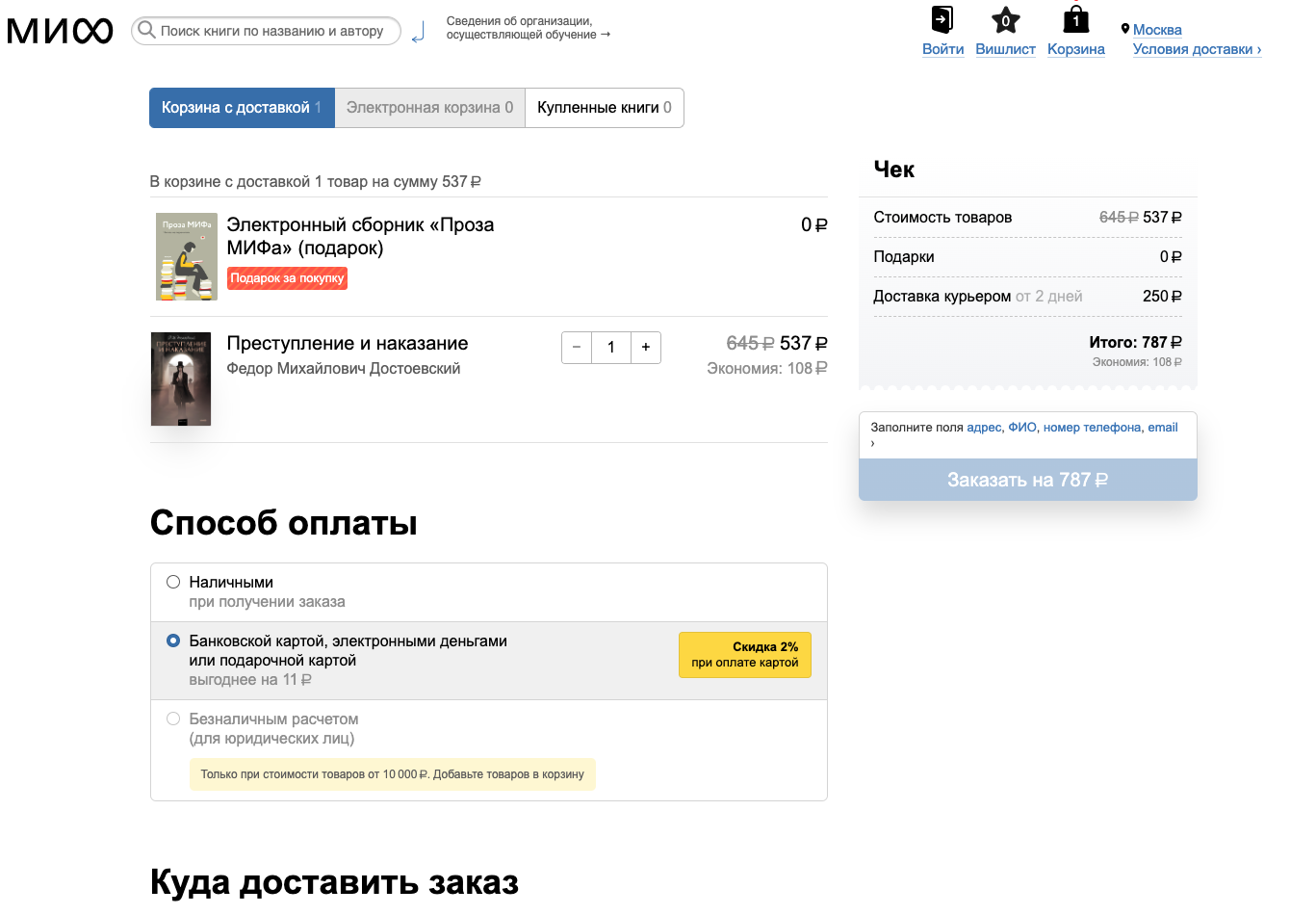Click the 10 000 ₽ minimum notice

coord(393,774)
